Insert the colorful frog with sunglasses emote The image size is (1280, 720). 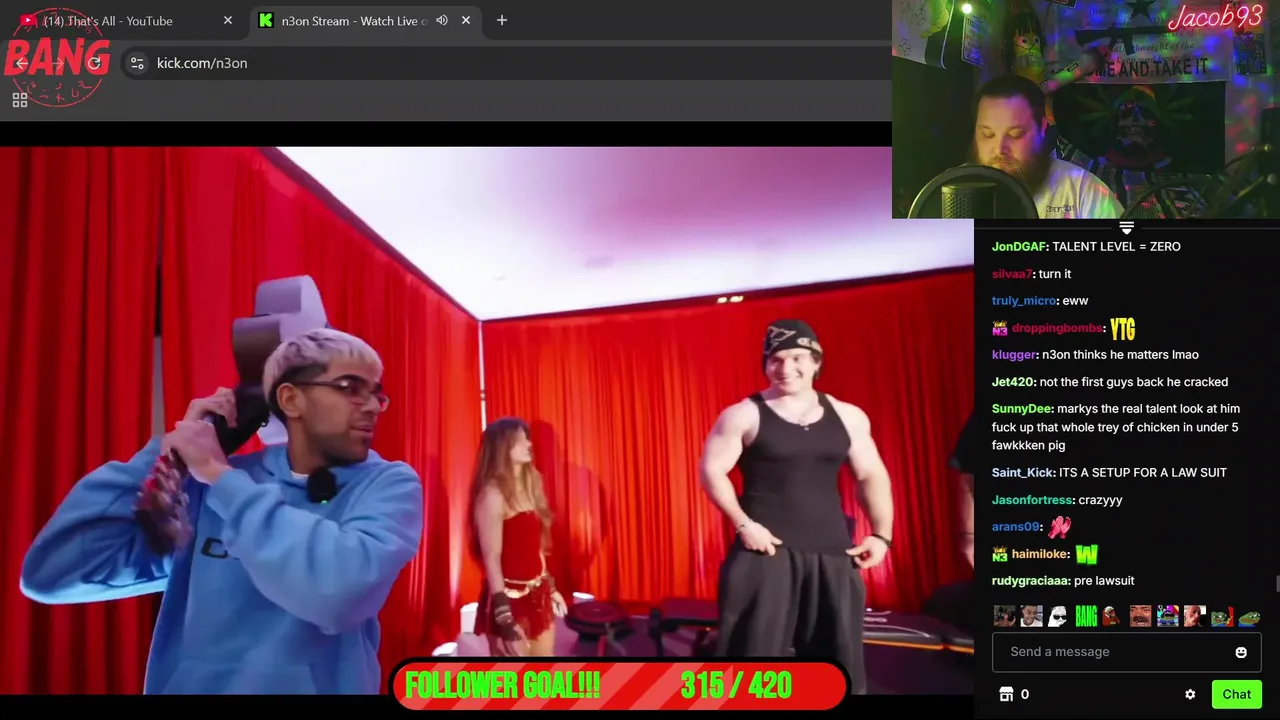[x=1167, y=616]
